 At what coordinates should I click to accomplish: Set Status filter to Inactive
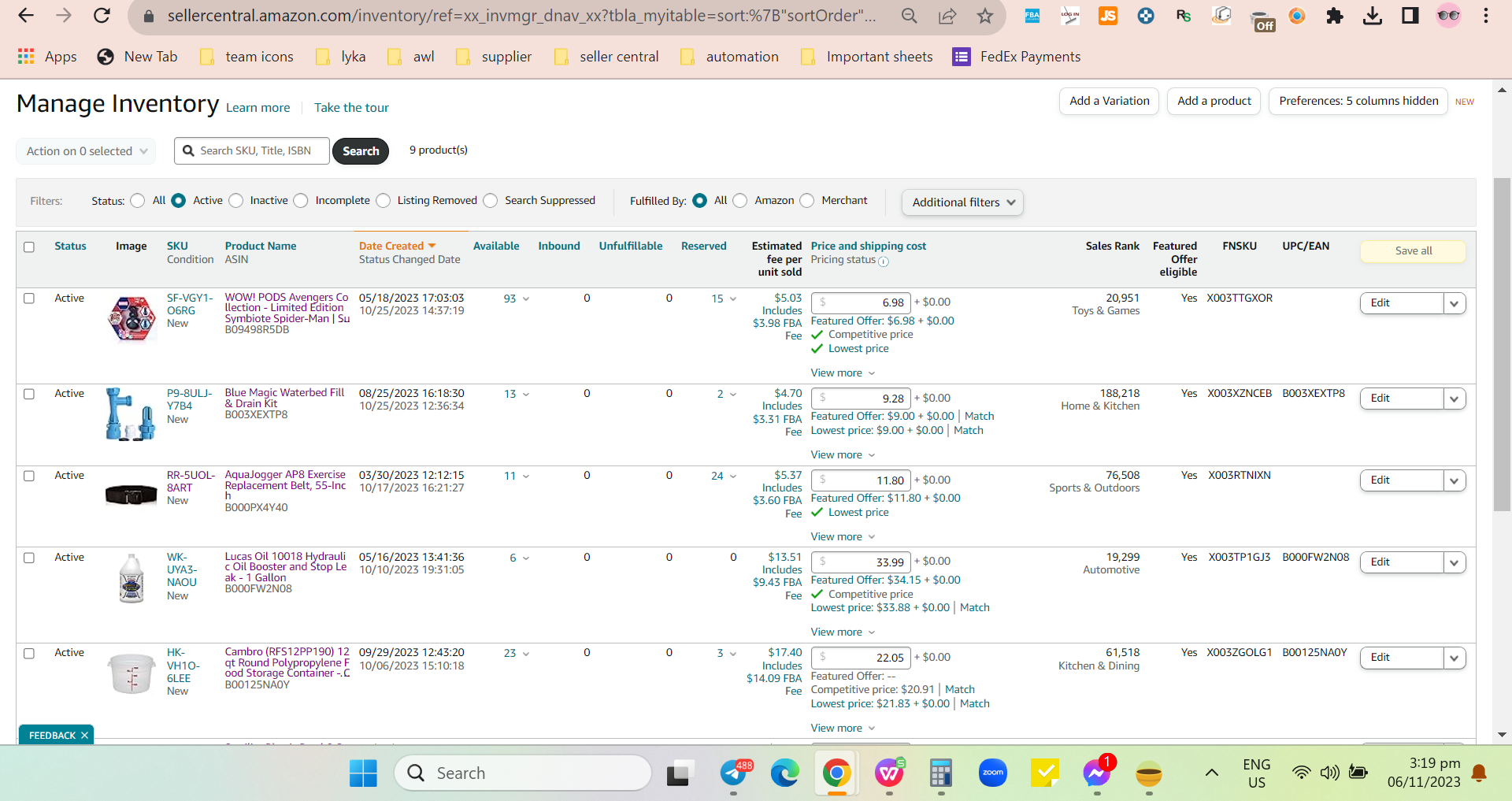(x=236, y=201)
